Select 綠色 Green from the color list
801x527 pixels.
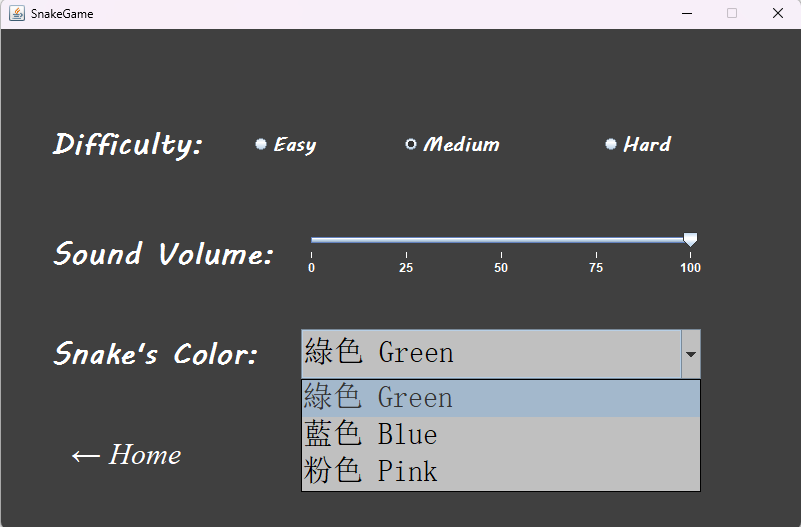pos(501,398)
